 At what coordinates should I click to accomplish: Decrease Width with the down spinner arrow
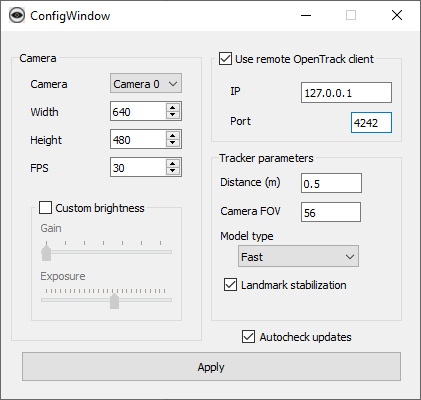tap(173, 115)
